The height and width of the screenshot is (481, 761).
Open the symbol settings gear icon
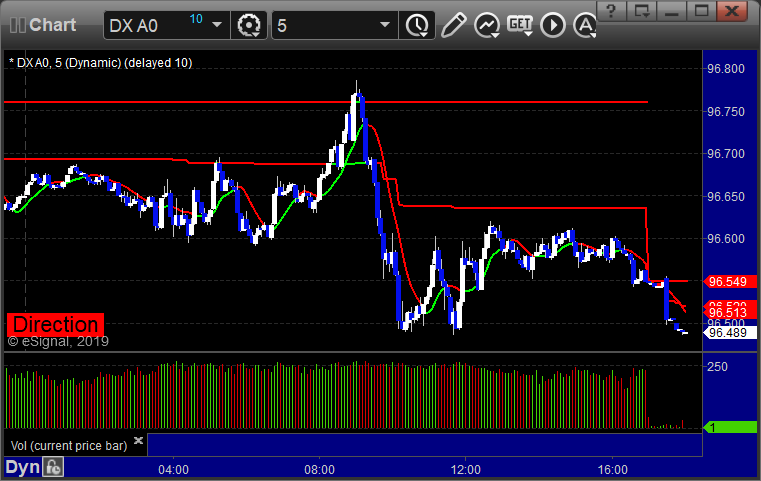click(x=248, y=25)
